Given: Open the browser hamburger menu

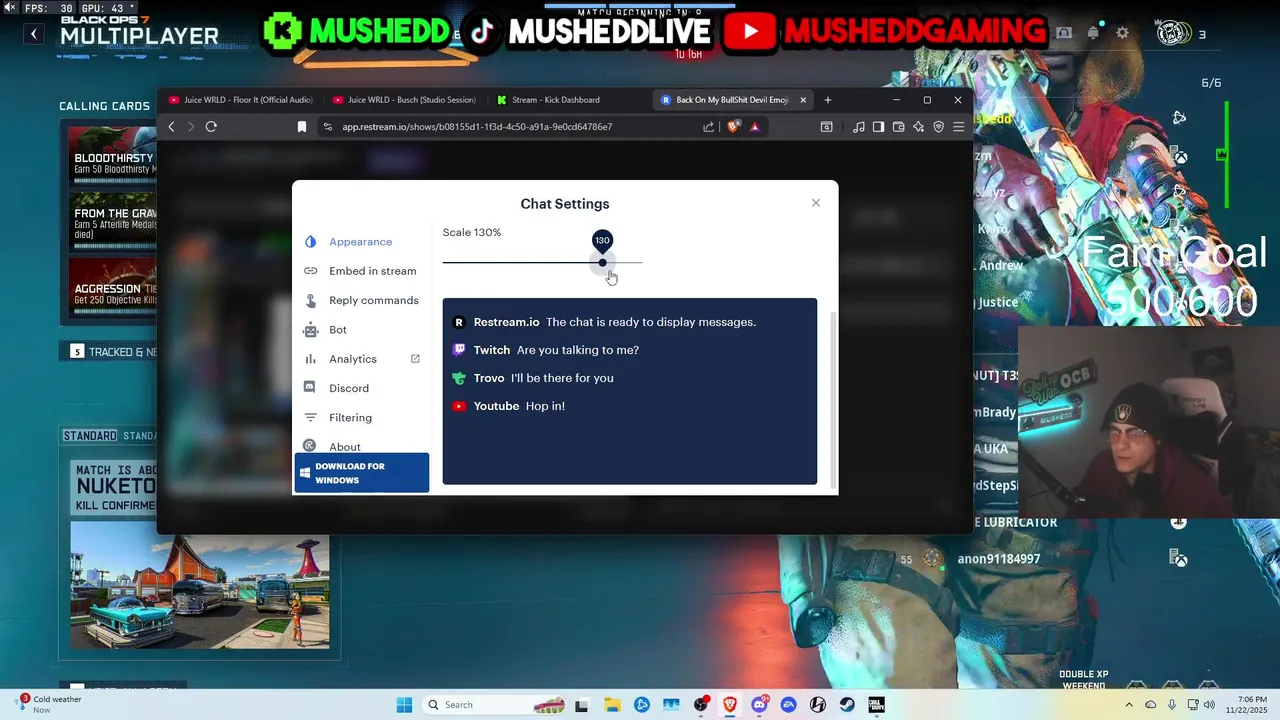Looking at the screenshot, I should (958, 127).
